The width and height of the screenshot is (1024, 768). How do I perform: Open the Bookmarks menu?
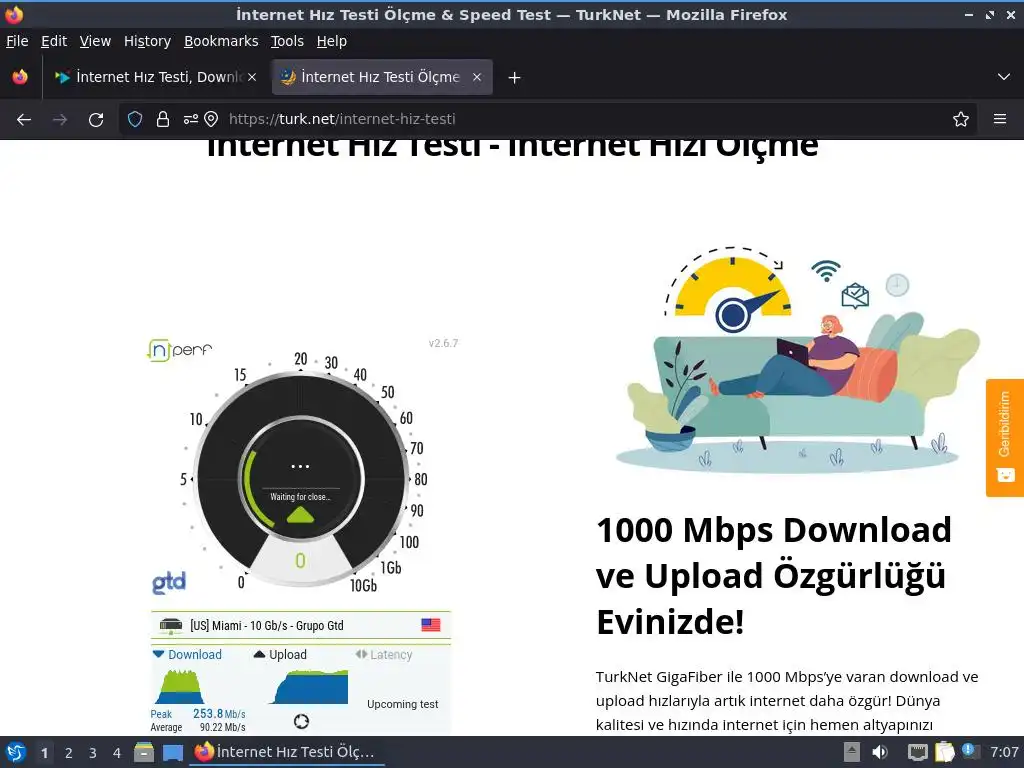(x=221, y=41)
